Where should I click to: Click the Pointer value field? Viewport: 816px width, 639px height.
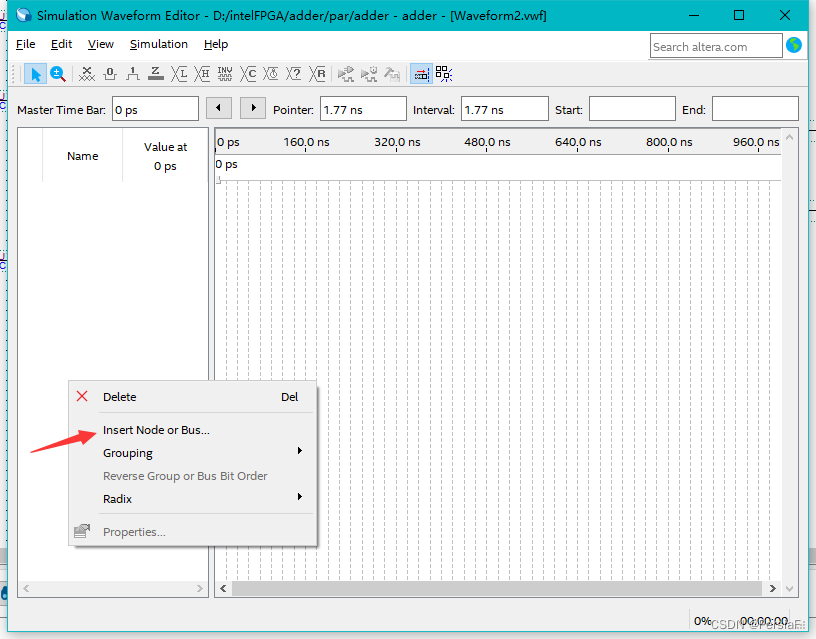coord(363,109)
